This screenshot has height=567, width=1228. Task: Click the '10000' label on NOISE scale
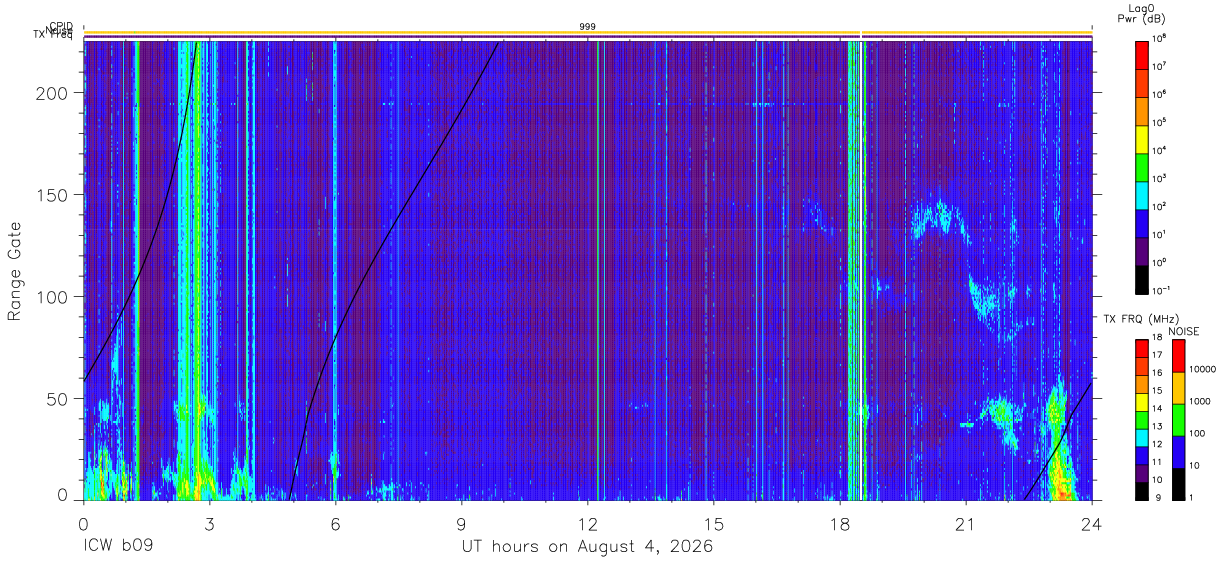[1202, 369]
